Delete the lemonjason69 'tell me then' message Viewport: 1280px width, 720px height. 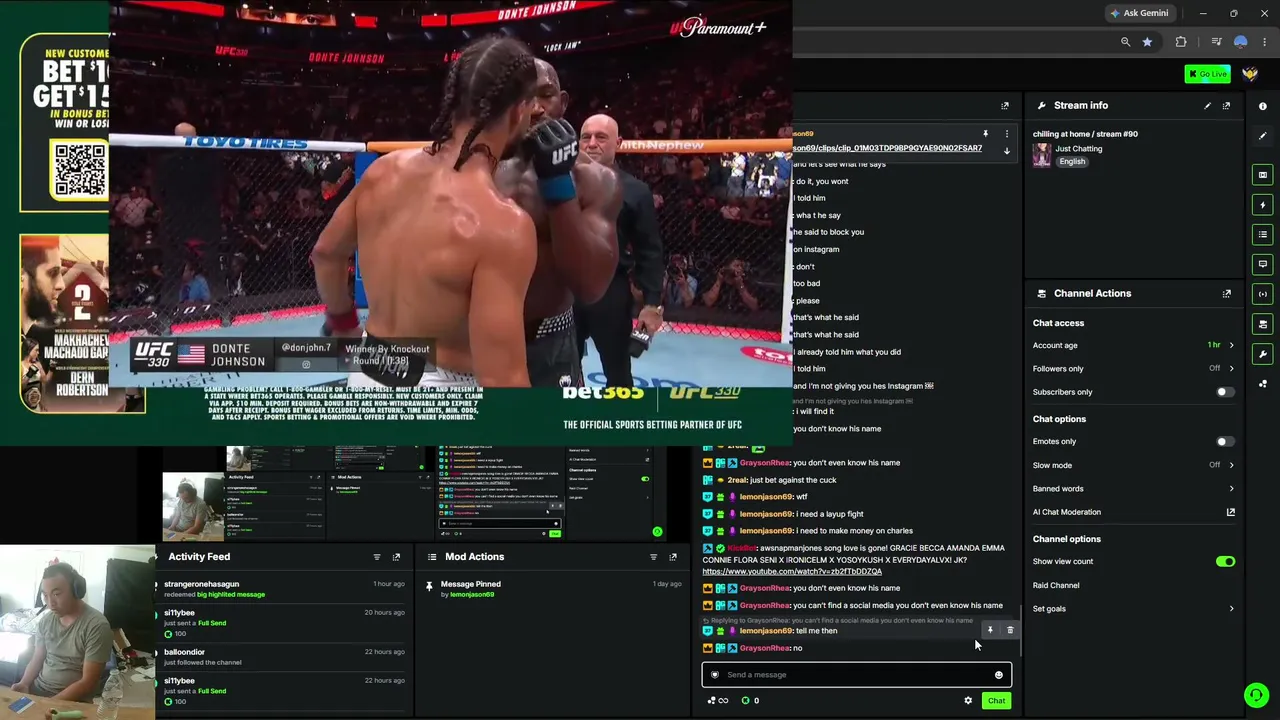coord(1010,631)
